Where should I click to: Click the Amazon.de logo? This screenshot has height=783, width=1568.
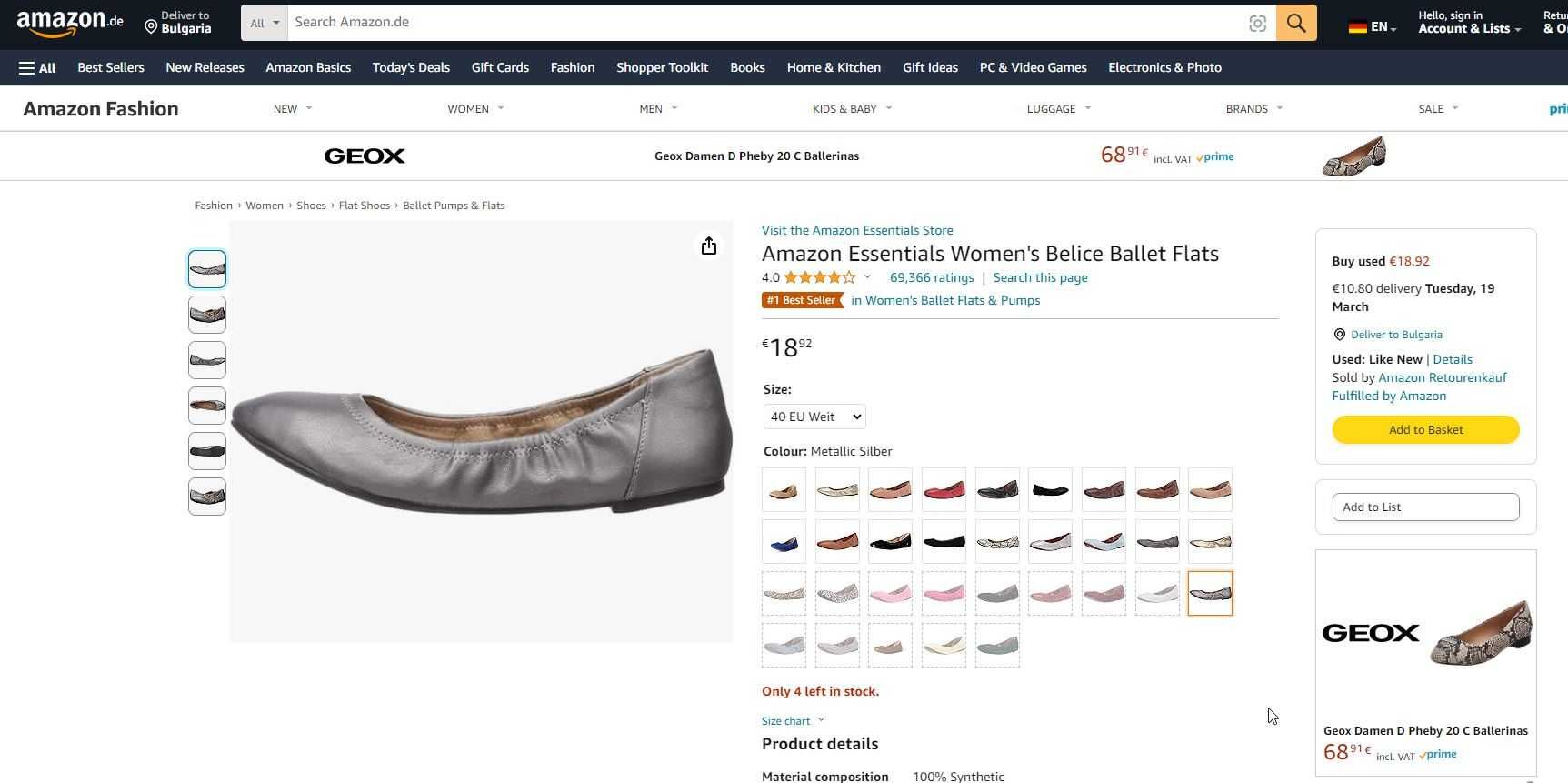pos(69,24)
